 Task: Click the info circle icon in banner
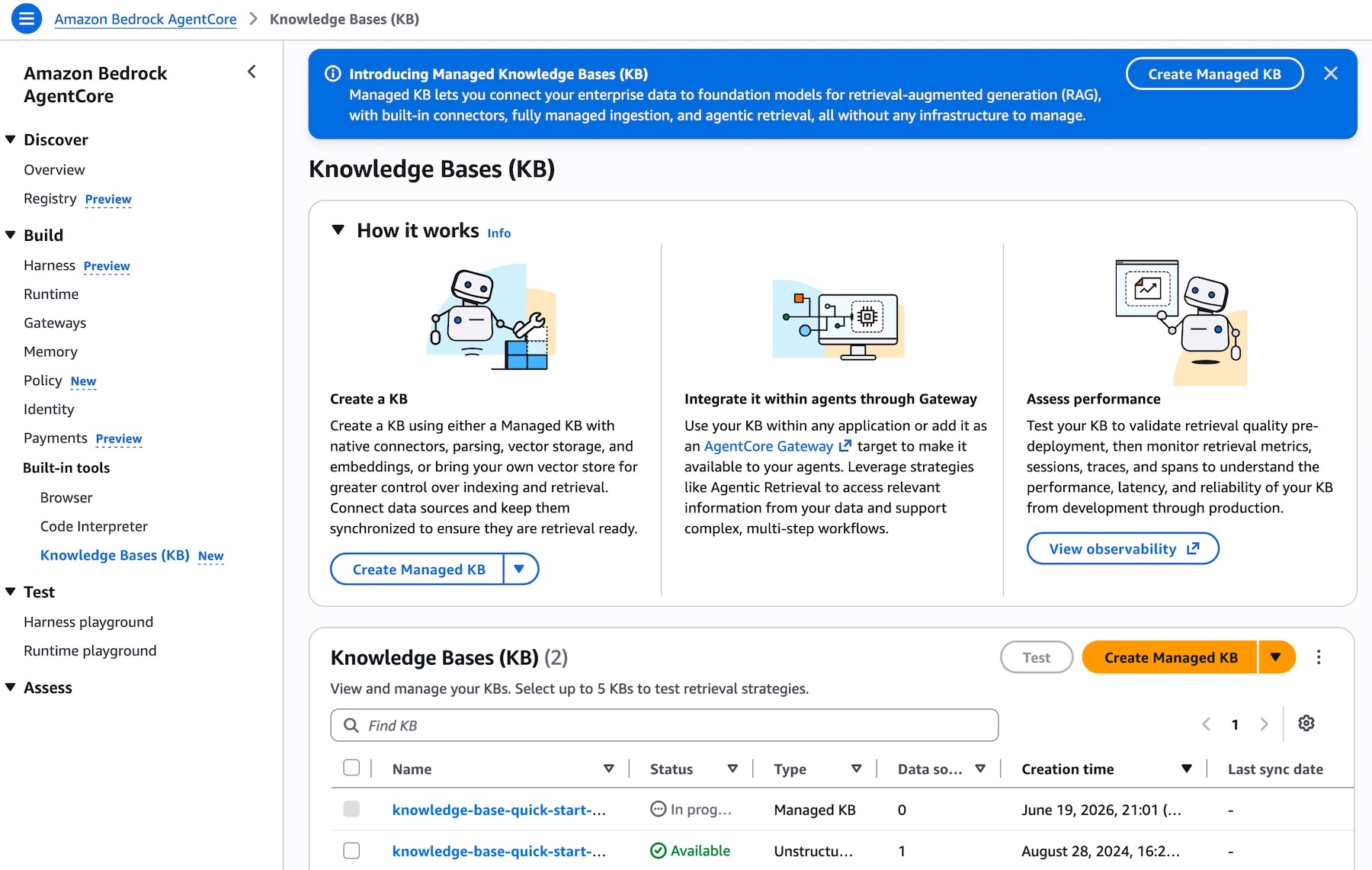pyautogui.click(x=333, y=74)
